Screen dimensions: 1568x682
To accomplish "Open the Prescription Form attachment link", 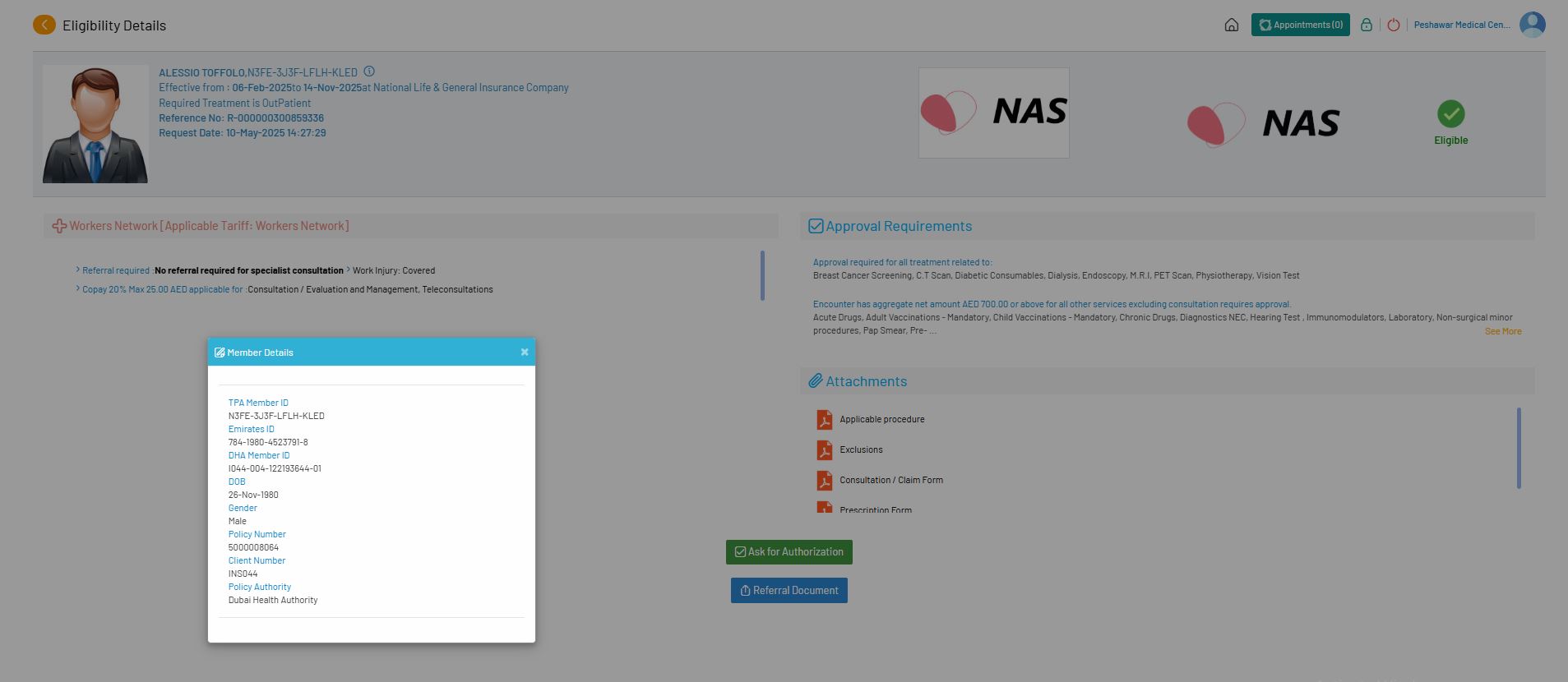I will [876, 509].
